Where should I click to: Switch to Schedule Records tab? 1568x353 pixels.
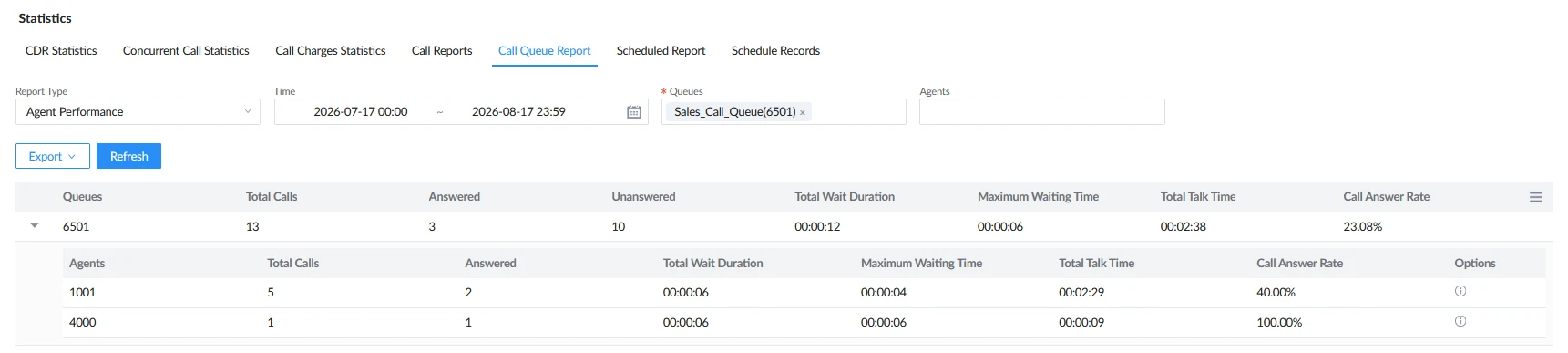[775, 51]
